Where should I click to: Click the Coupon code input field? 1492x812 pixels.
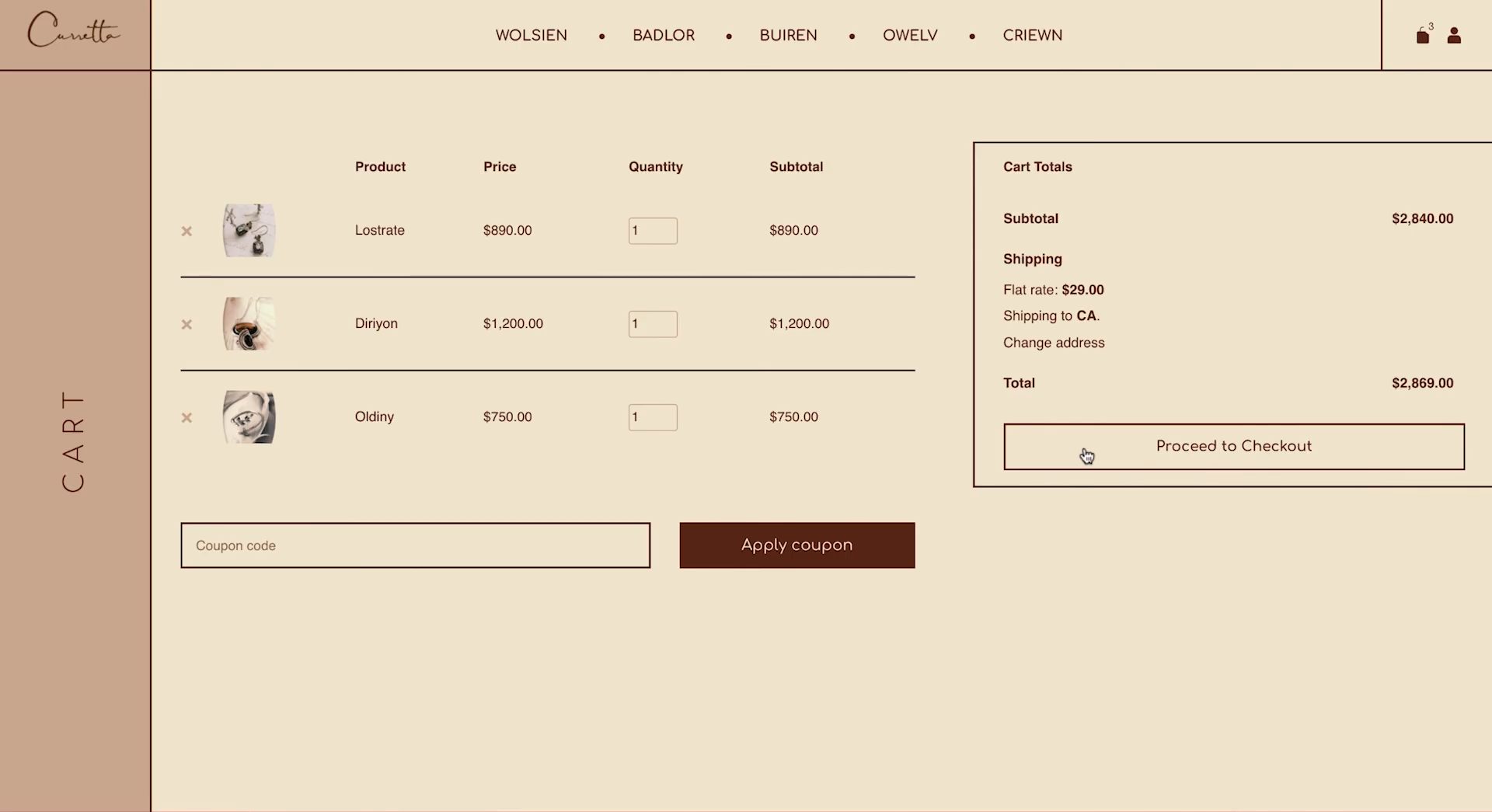[415, 545]
